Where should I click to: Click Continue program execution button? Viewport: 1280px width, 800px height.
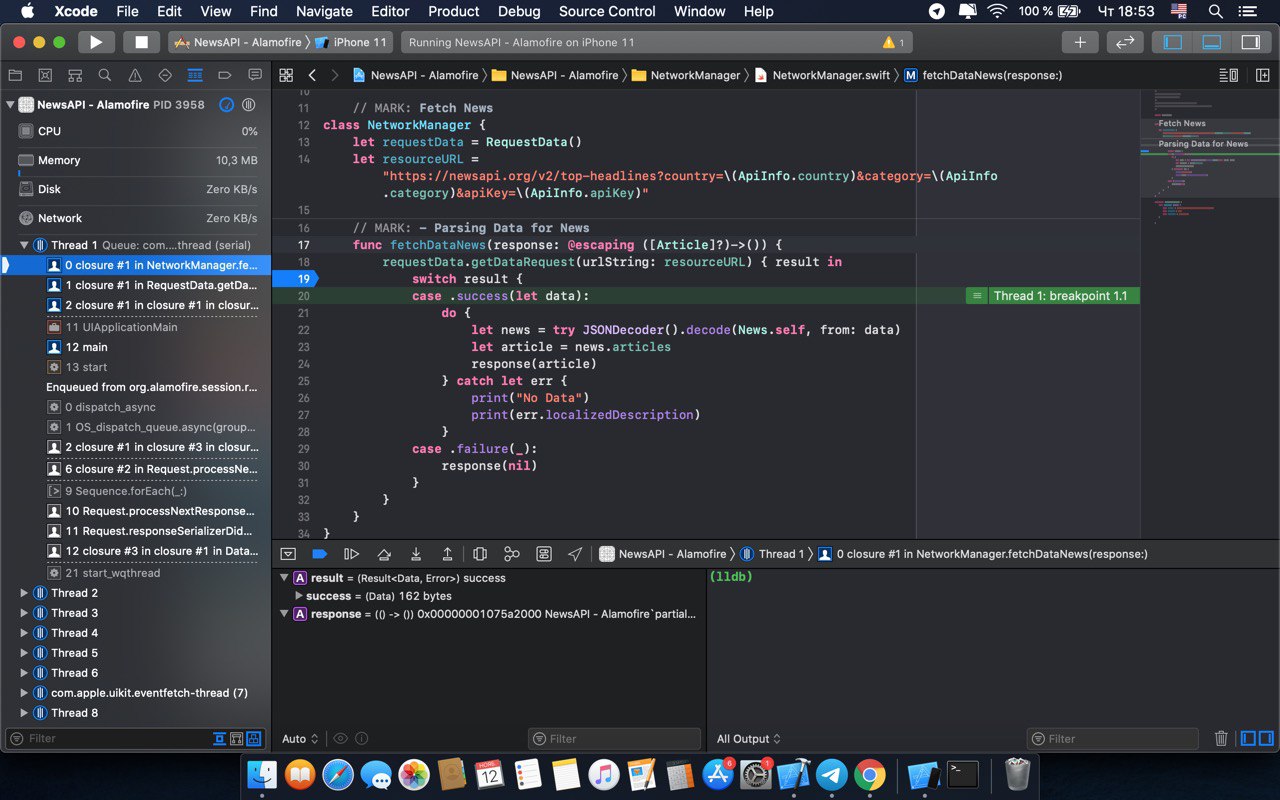pos(351,554)
